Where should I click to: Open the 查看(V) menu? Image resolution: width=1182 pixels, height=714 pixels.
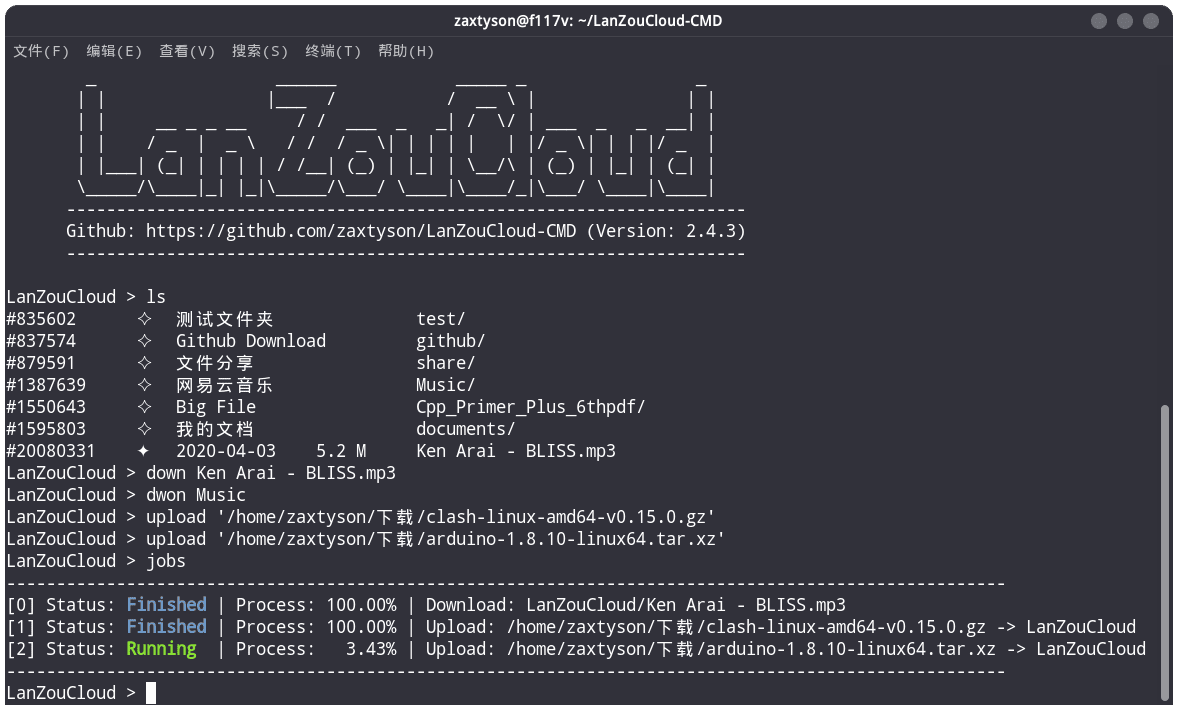tap(187, 51)
